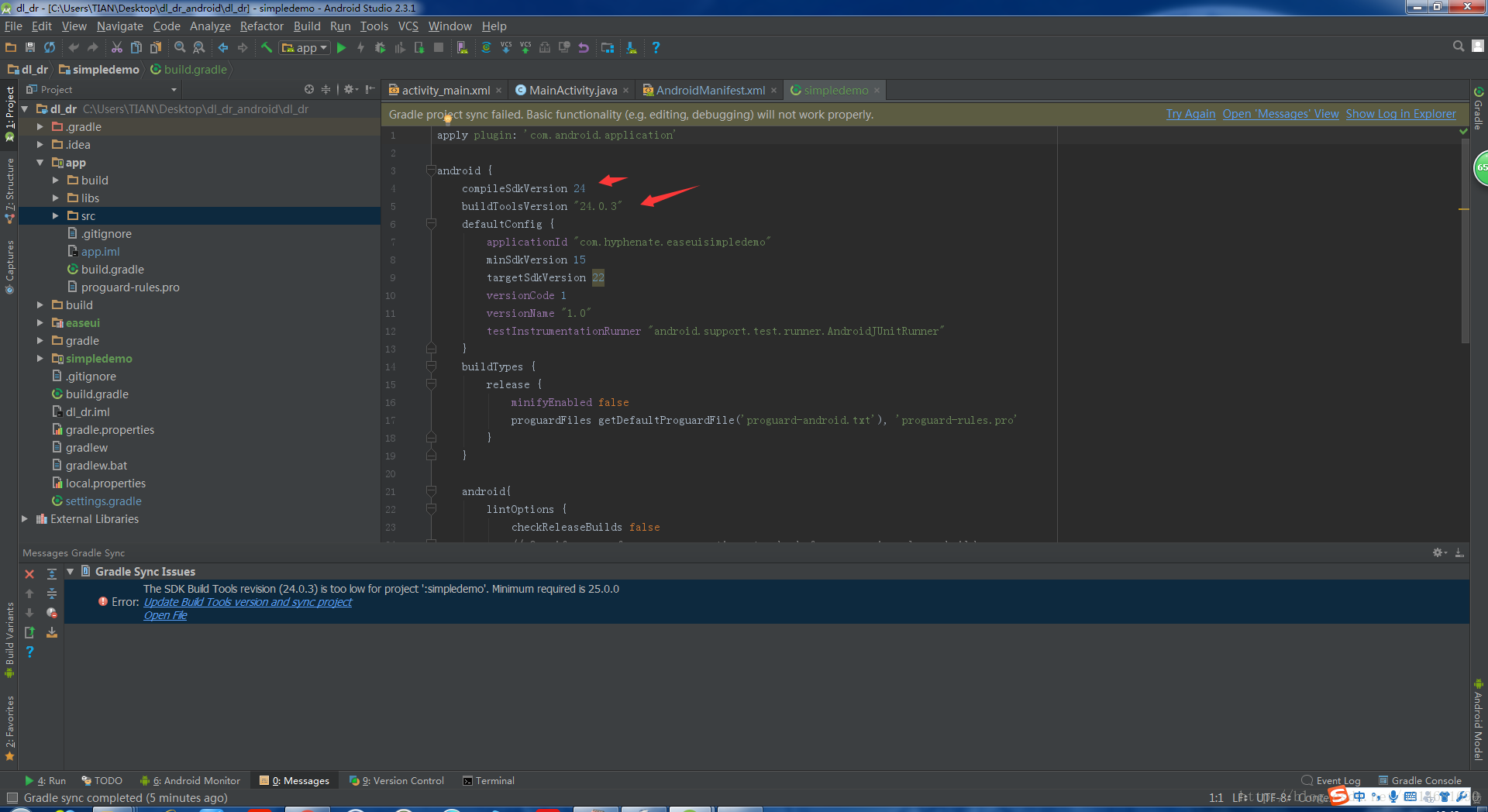This screenshot has width=1488, height=812.
Task: Click the Synchronize toolbar icon
Action: [50, 47]
